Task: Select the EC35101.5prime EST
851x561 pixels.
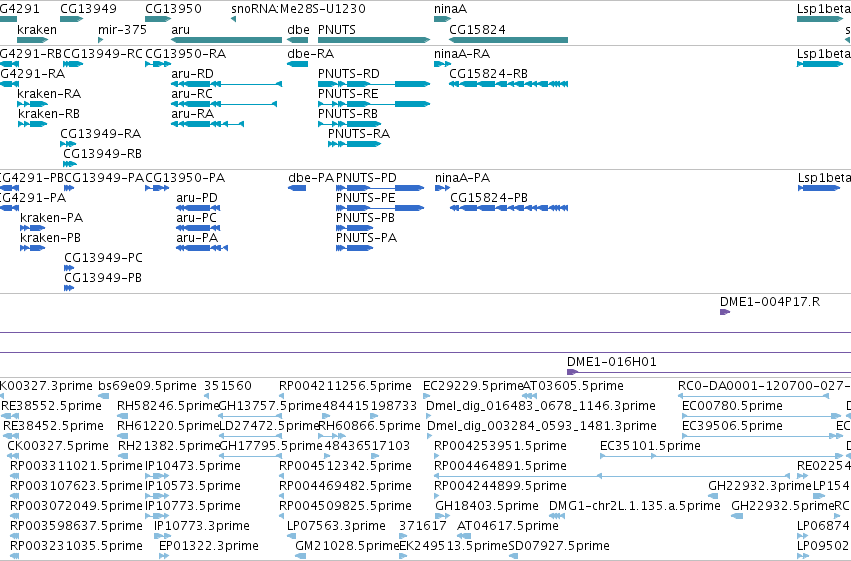Action: pos(722,456)
